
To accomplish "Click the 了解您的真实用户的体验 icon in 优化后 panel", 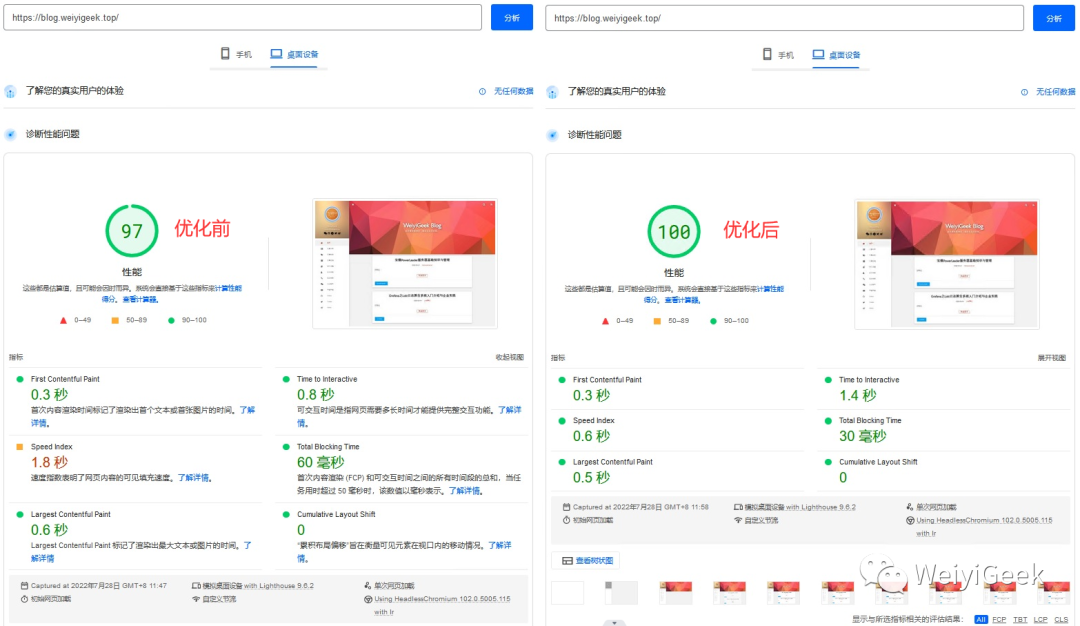I will point(552,92).
